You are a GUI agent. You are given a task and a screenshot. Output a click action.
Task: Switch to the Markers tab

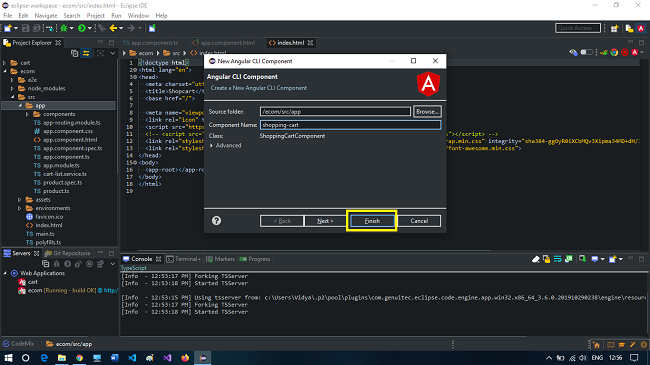point(221,259)
